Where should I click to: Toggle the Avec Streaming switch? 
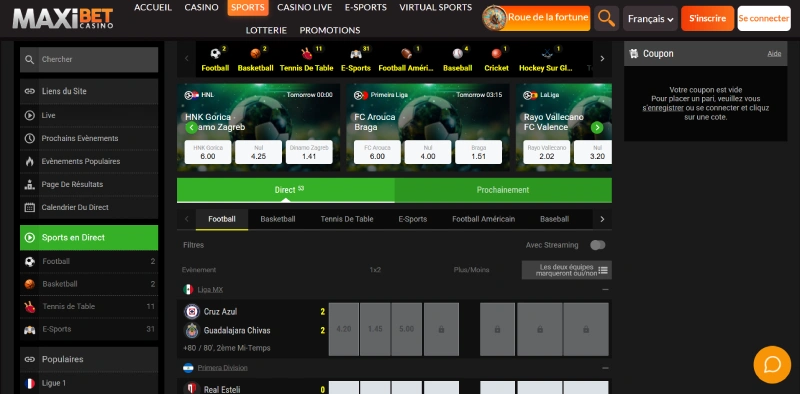pos(597,245)
